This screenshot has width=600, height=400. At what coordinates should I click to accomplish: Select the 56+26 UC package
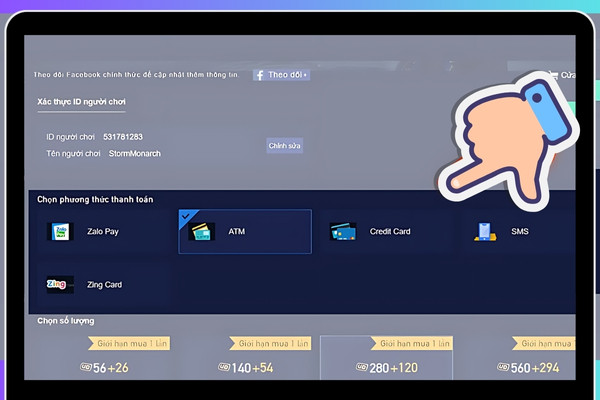(104, 358)
